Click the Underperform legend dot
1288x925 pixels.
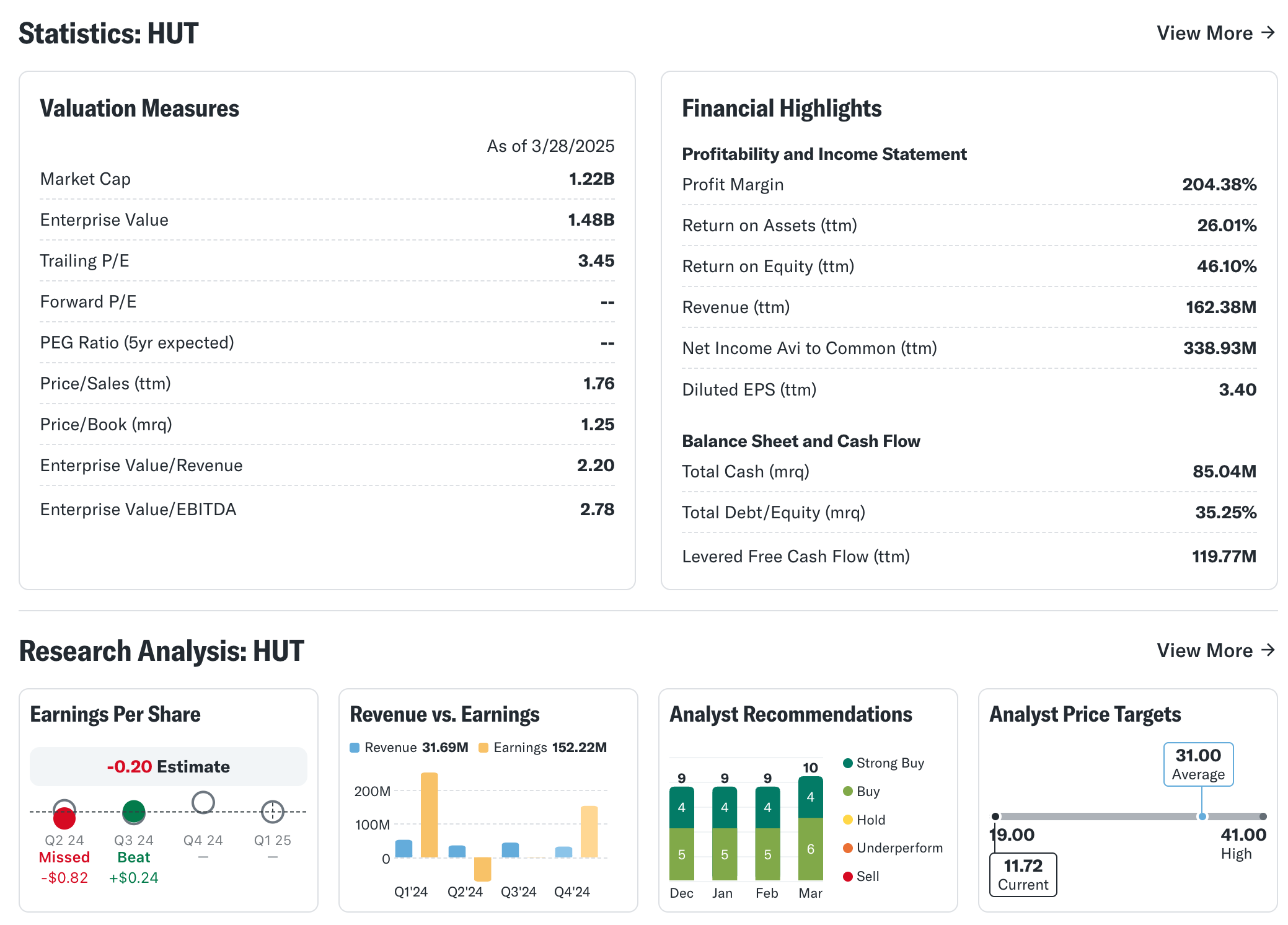[x=848, y=848]
